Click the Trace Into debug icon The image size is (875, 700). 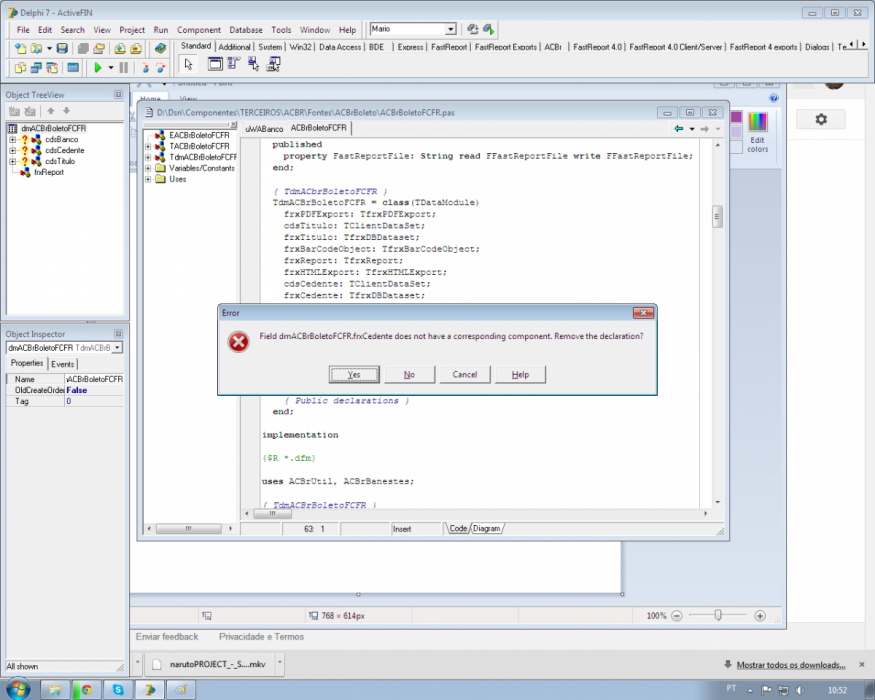[145, 68]
